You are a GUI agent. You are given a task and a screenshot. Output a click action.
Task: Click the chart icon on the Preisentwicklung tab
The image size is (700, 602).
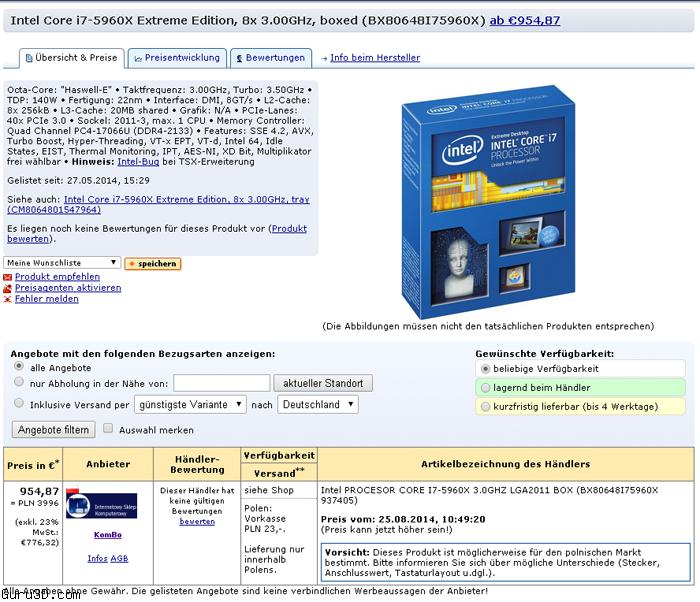pos(138,59)
